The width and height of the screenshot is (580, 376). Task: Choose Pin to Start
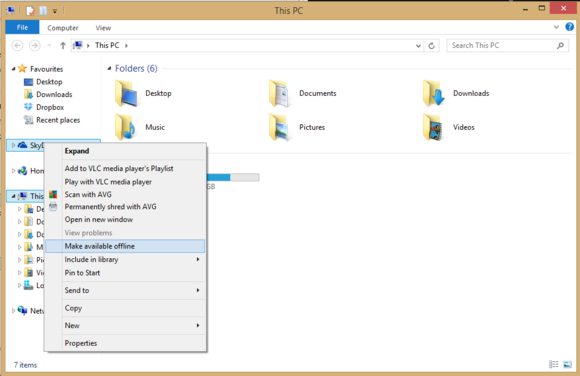tap(125, 273)
